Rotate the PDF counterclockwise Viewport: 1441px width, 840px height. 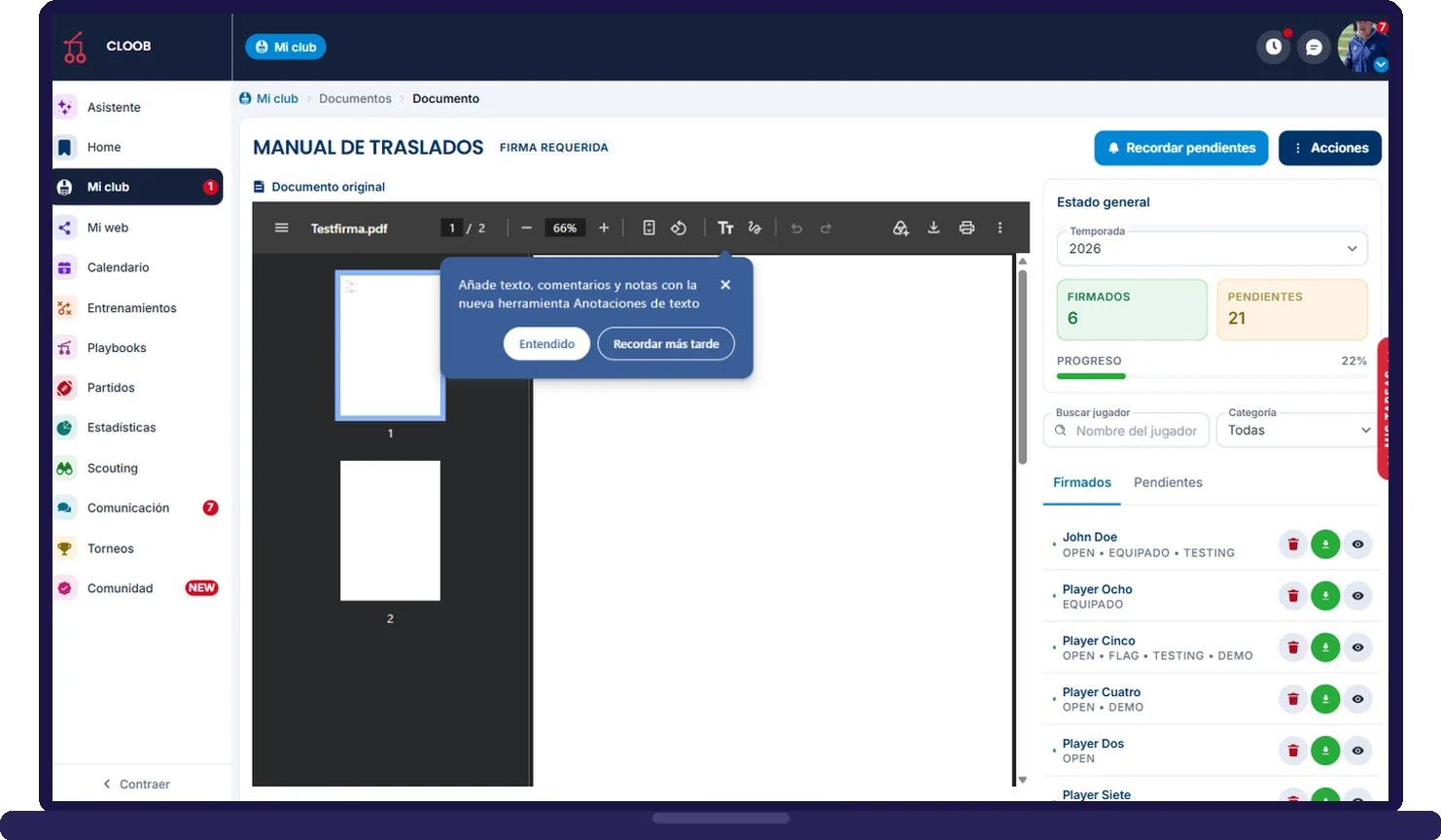pos(679,227)
